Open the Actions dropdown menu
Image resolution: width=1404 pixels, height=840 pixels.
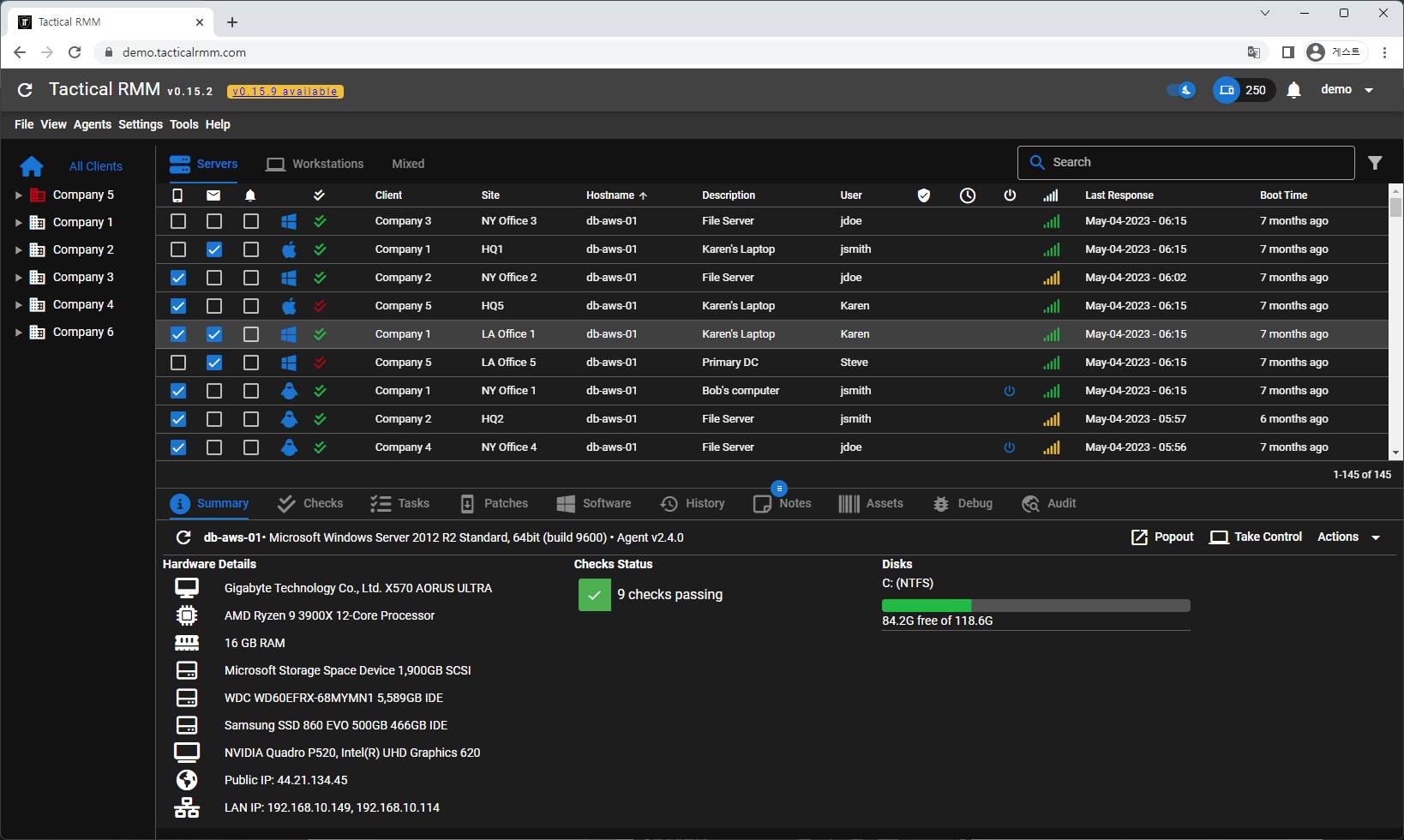pyautogui.click(x=1348, y=537)
